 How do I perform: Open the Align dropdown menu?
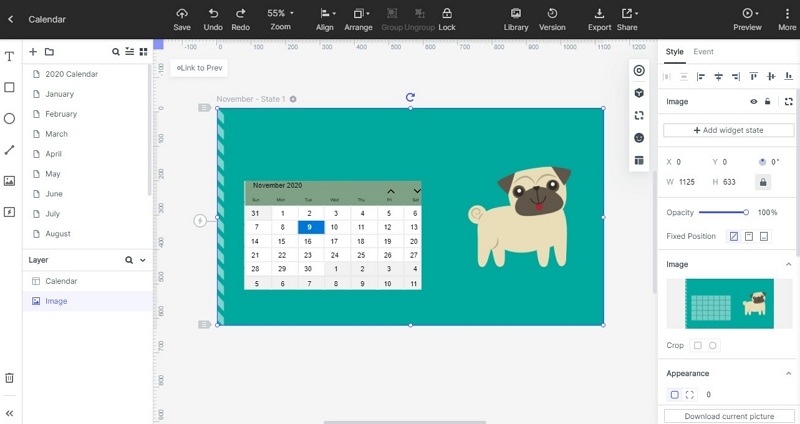click(x=325, y=20)
